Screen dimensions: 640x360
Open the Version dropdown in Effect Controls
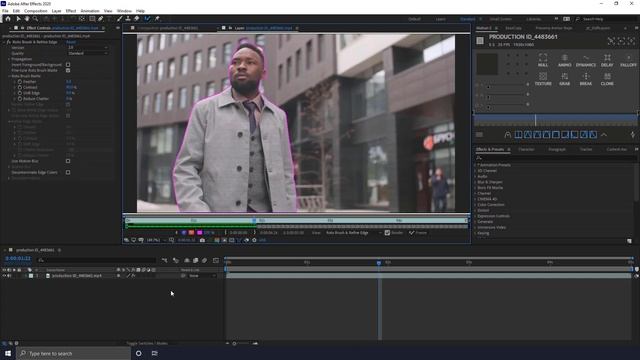pyautogui.click(x=87, y=47)
